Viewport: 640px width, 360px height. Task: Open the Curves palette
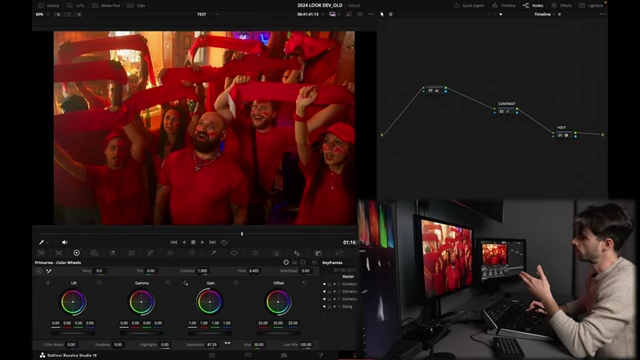[150, 253]
